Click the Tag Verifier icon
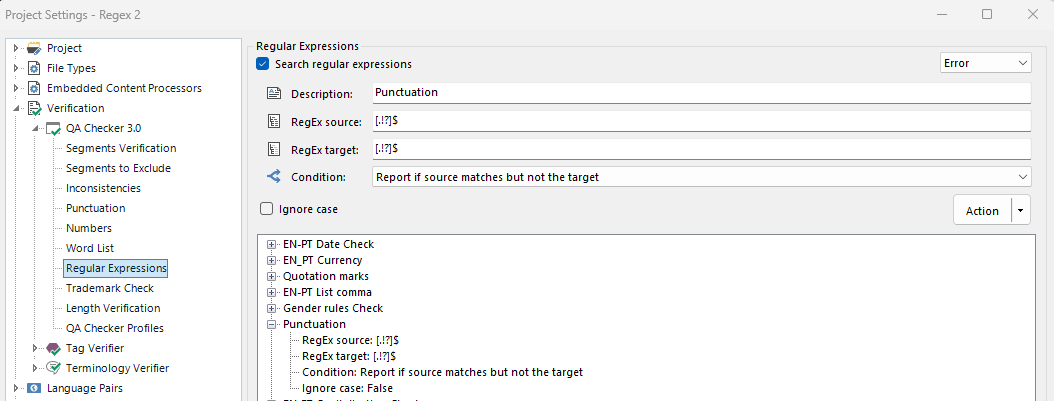1054x401 pixels. [54, 348]
